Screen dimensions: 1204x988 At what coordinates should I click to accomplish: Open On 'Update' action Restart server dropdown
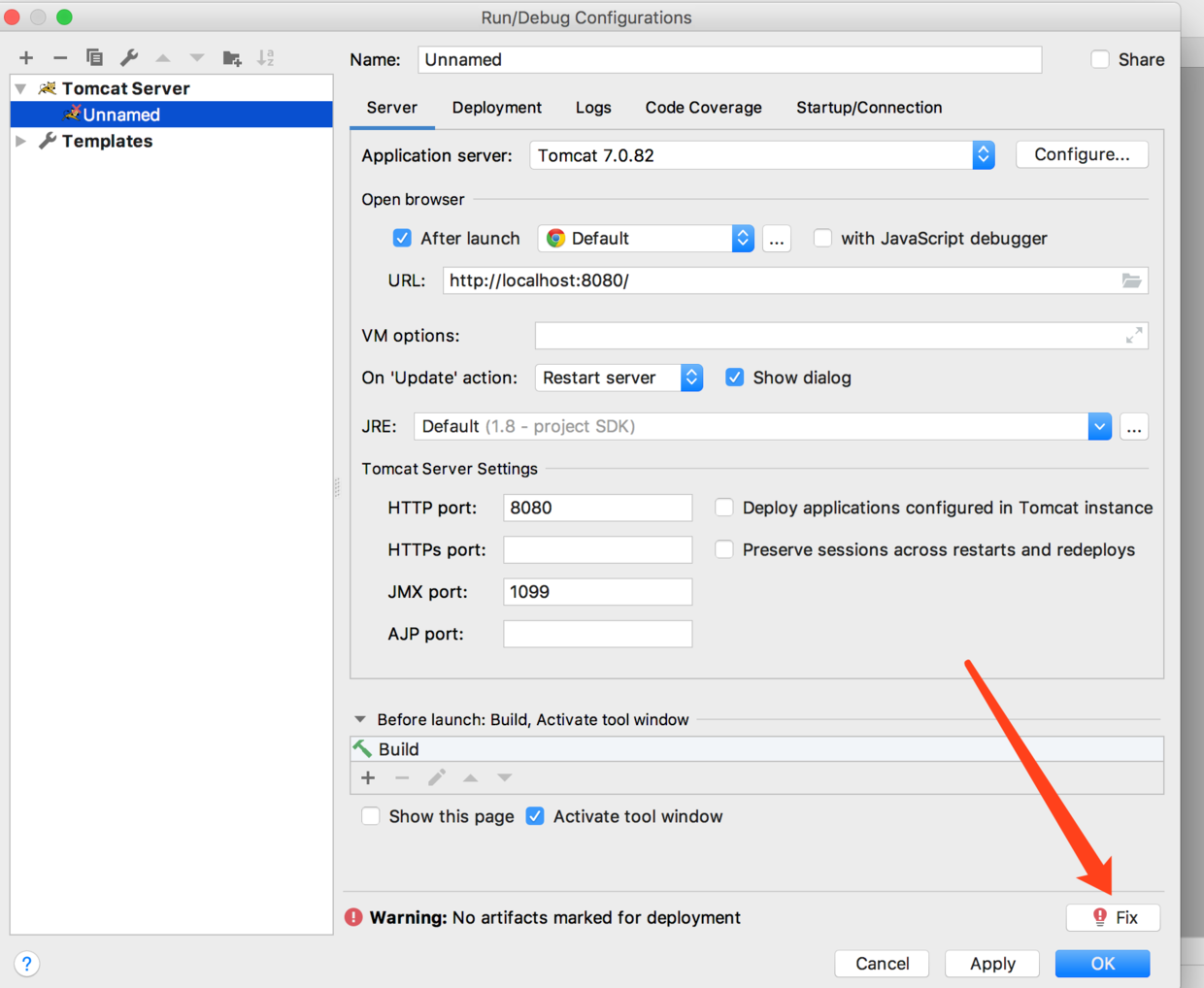(619, 378)
